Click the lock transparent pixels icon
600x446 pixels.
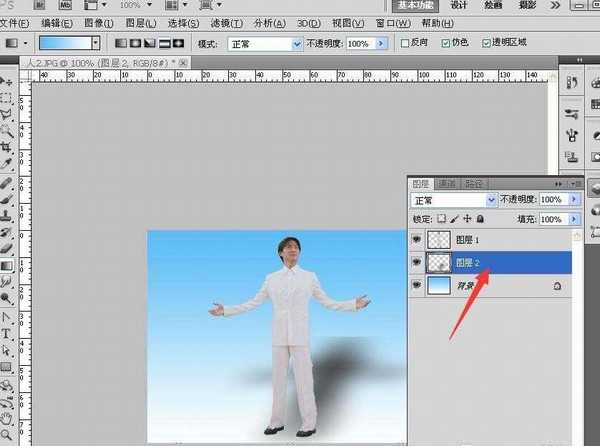click(x=443, y=218)
